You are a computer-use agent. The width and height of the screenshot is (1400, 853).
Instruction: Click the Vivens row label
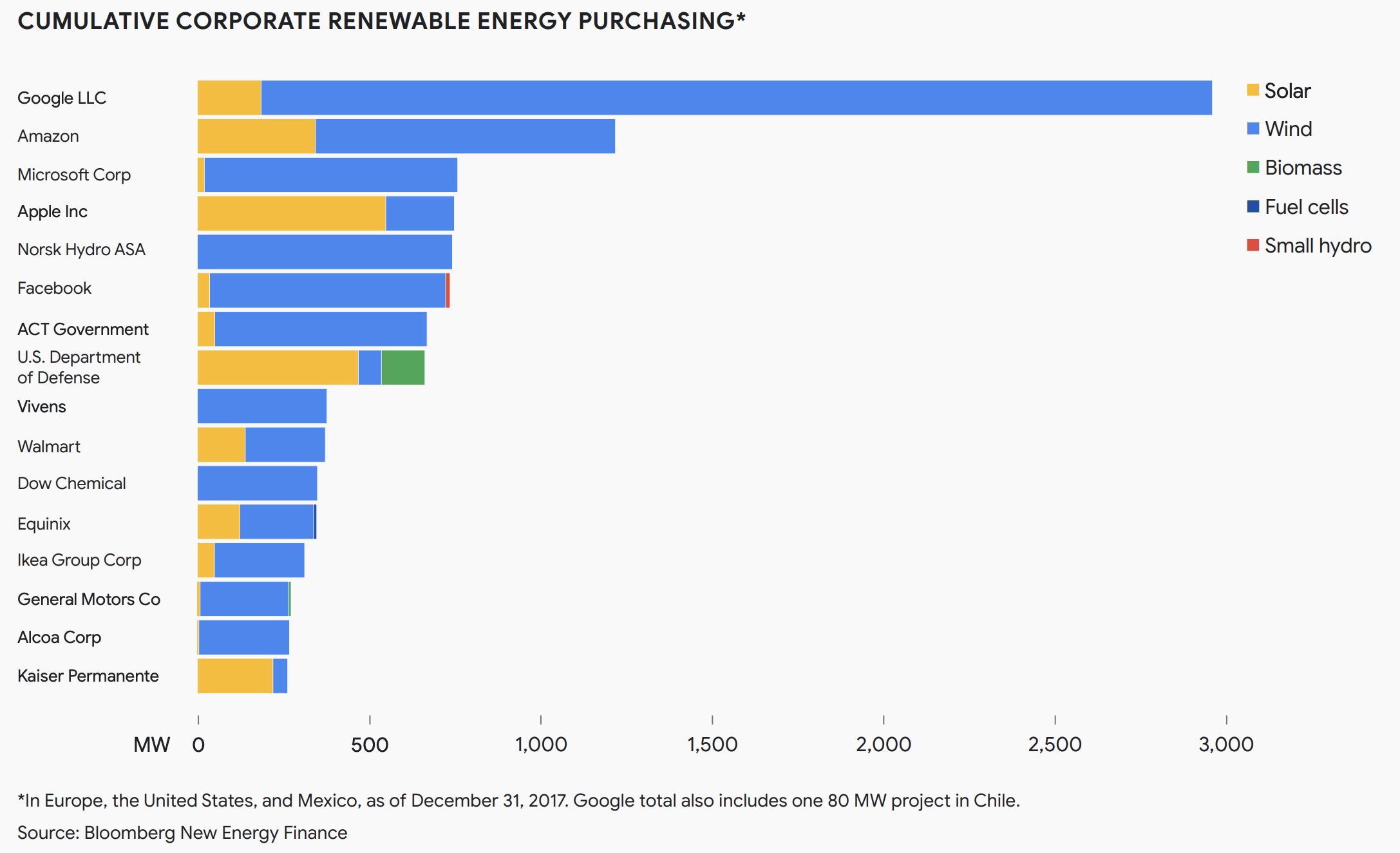42,407
